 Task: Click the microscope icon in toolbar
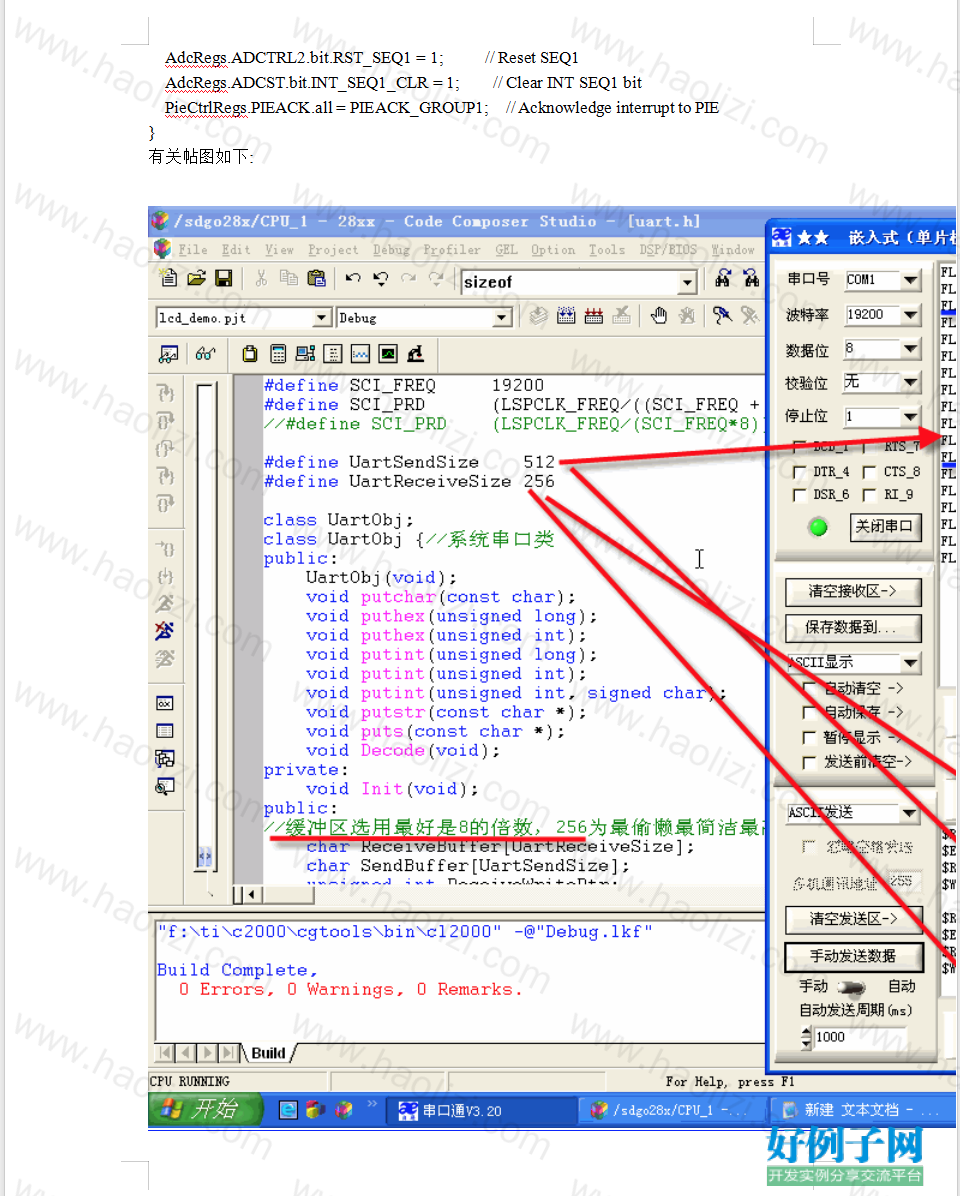416,354
